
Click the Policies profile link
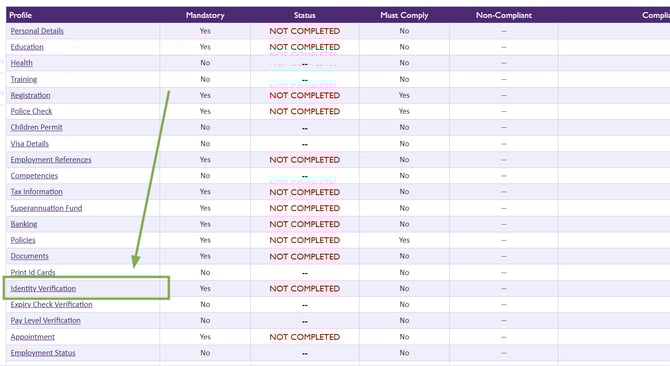point(23,240)
